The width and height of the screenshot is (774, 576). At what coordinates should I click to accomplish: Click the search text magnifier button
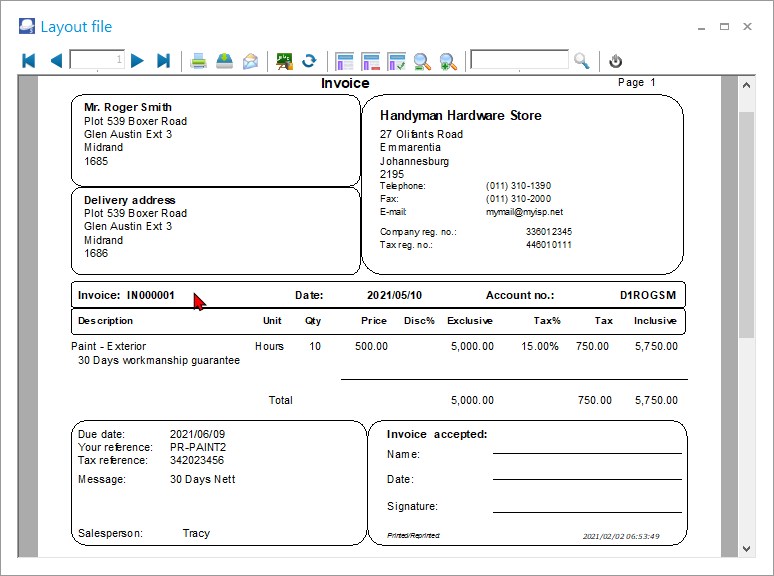pos(582,61)
